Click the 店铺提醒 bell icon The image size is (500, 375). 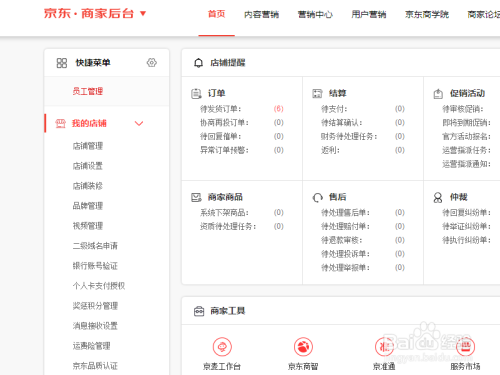click(198, 63)
